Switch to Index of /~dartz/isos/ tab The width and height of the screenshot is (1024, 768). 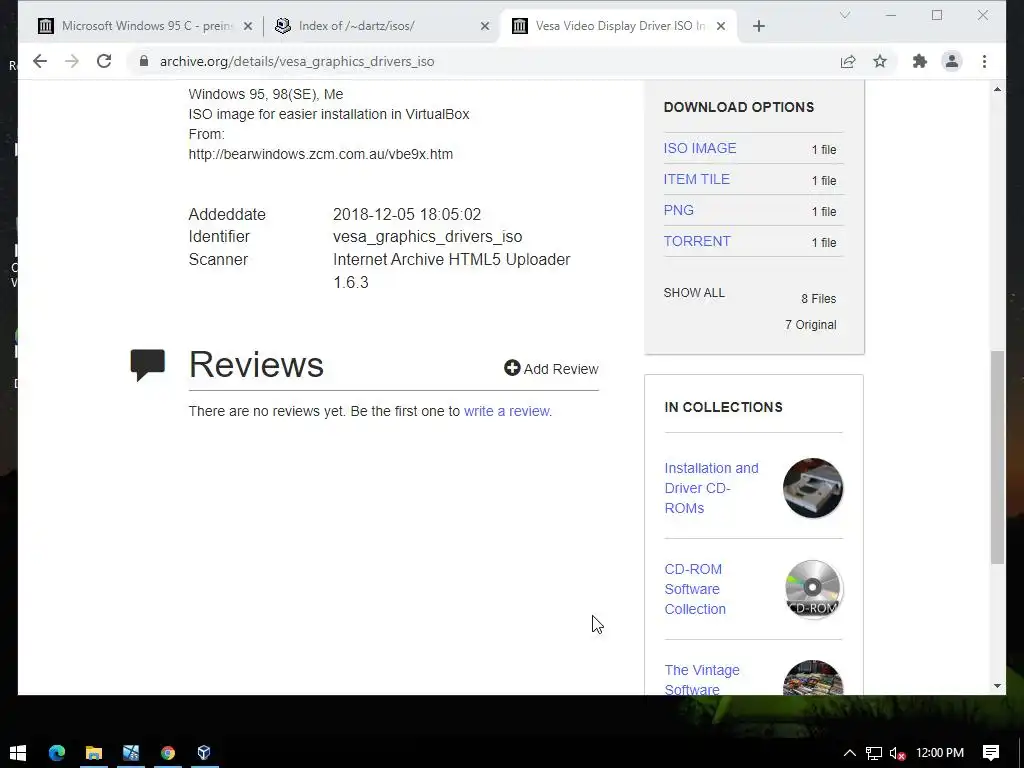coord(382,26)
